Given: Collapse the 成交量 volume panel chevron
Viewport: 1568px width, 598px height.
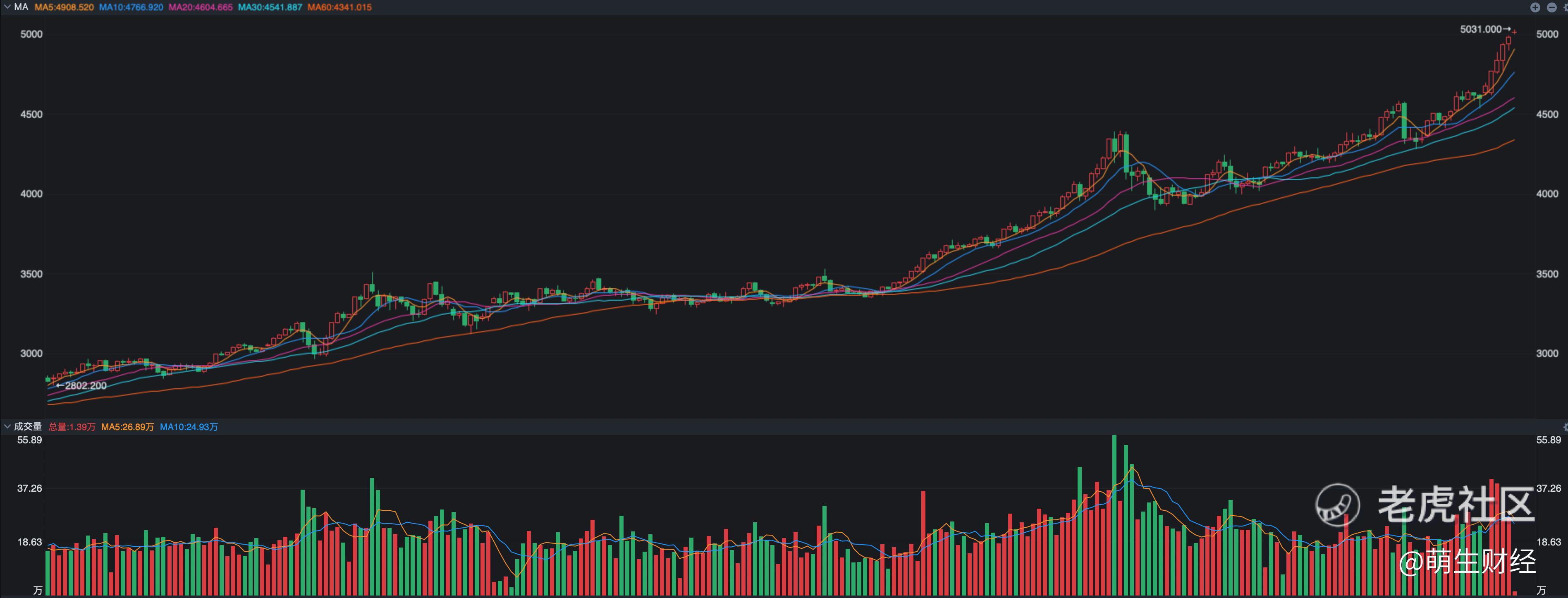Looking at the screenshot, I should pos(7,427).
